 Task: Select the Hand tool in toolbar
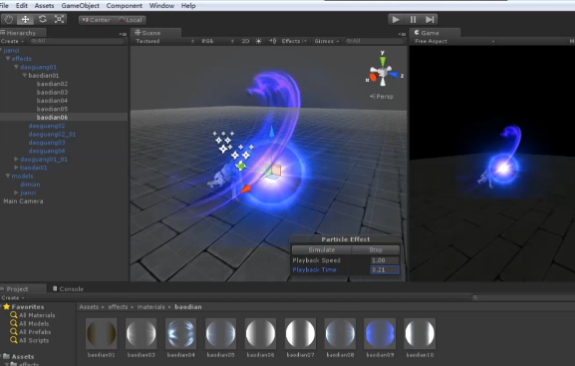pos(8,19)
